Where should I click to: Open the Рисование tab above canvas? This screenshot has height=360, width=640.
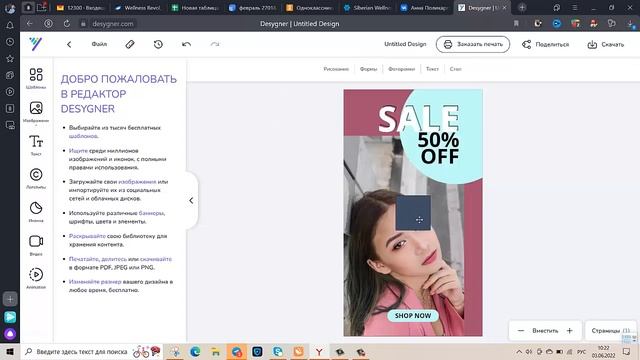tap(336, 69)
